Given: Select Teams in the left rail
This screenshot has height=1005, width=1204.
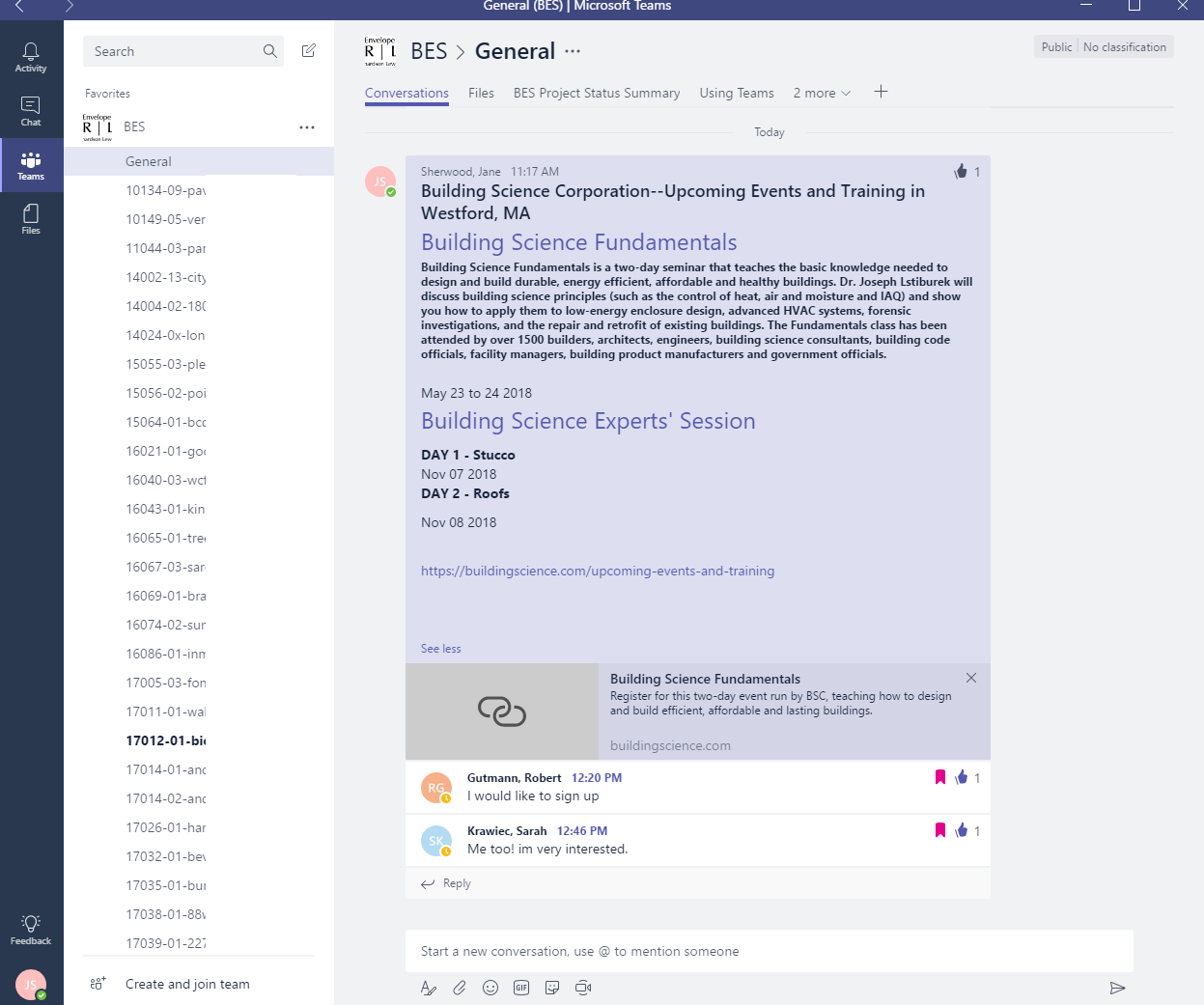Looking at the screenshot, I should (x=31, y=165).
